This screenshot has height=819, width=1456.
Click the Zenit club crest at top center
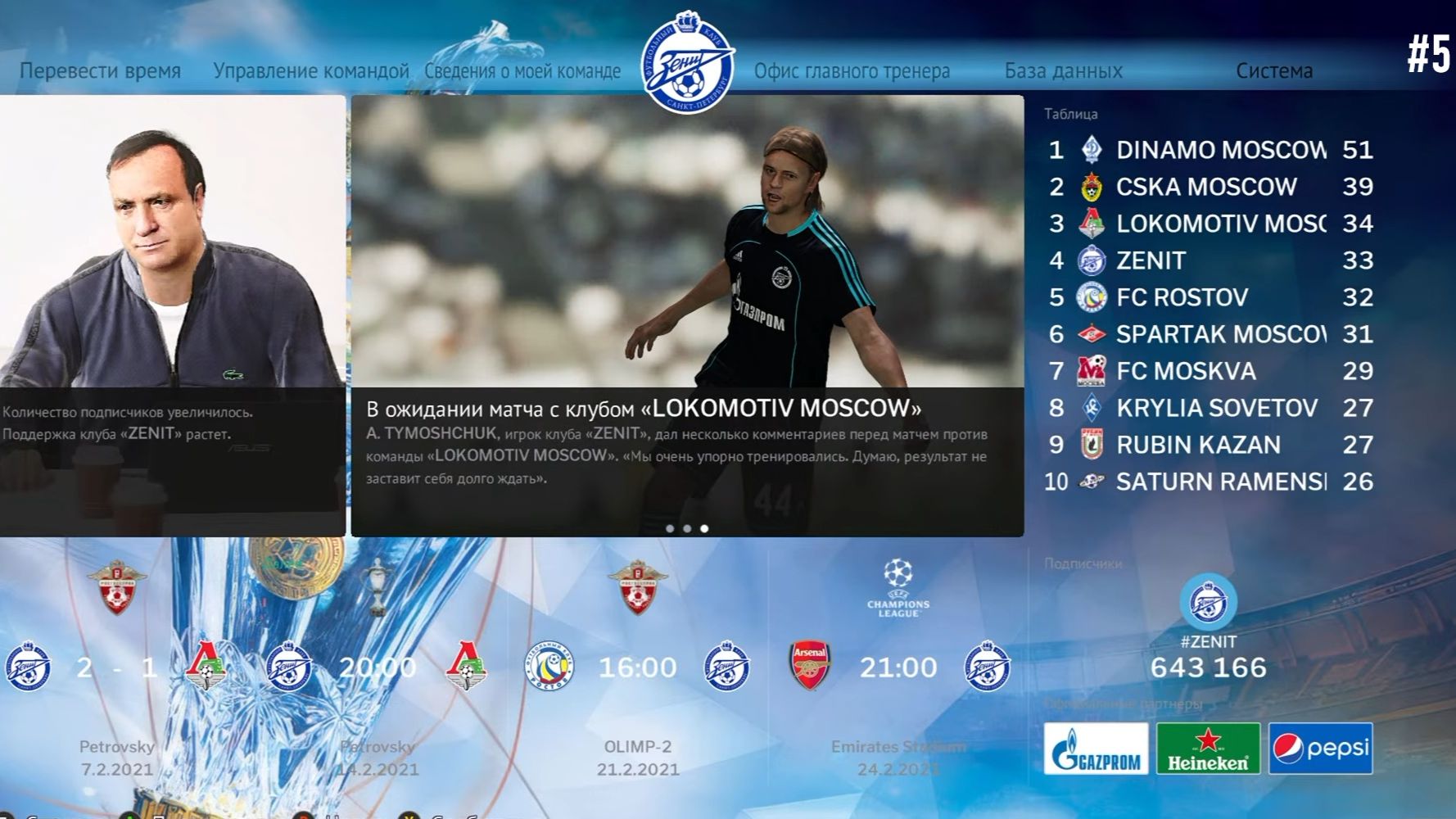(688, 61)
